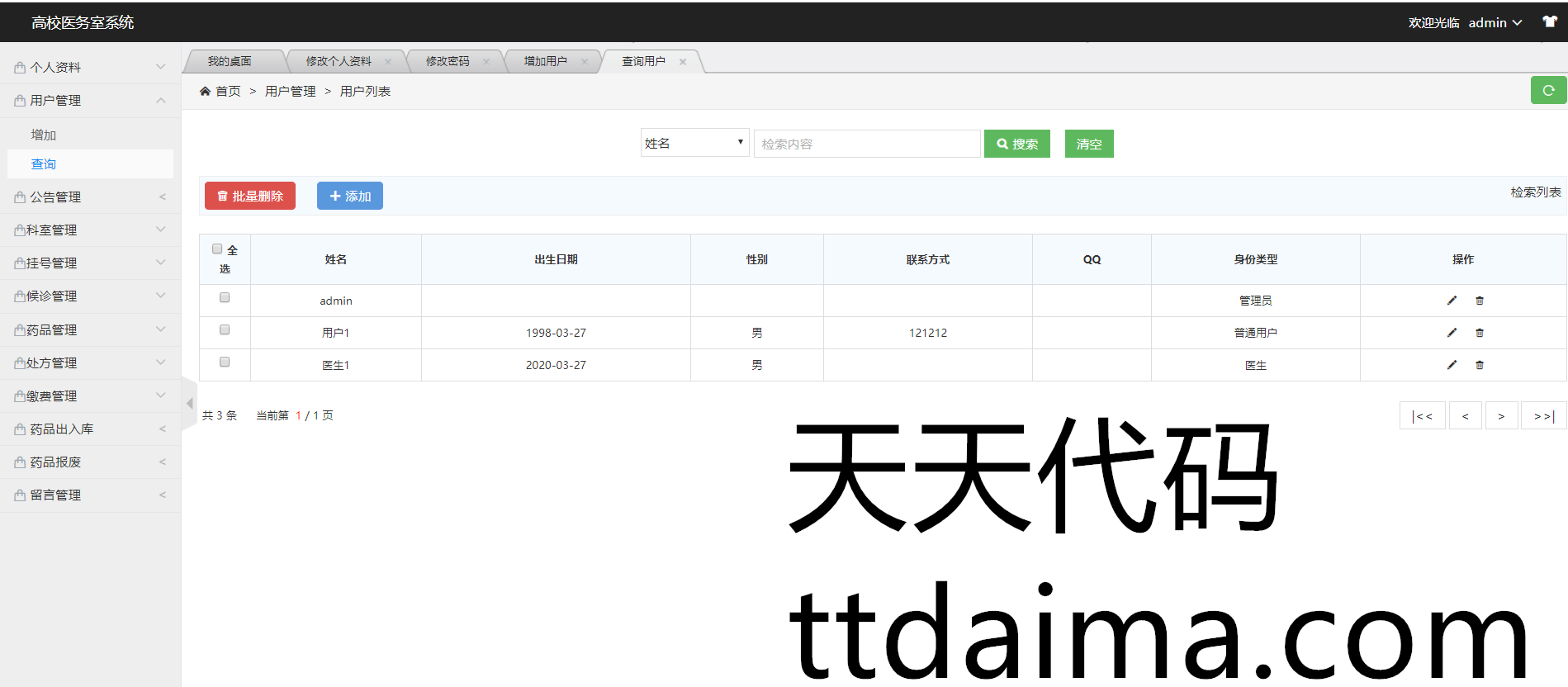The height and width of the screenshot is (687, 1568).
Task: Click the edit pencil icon for admin
Action: click(x=1452, y=301)
